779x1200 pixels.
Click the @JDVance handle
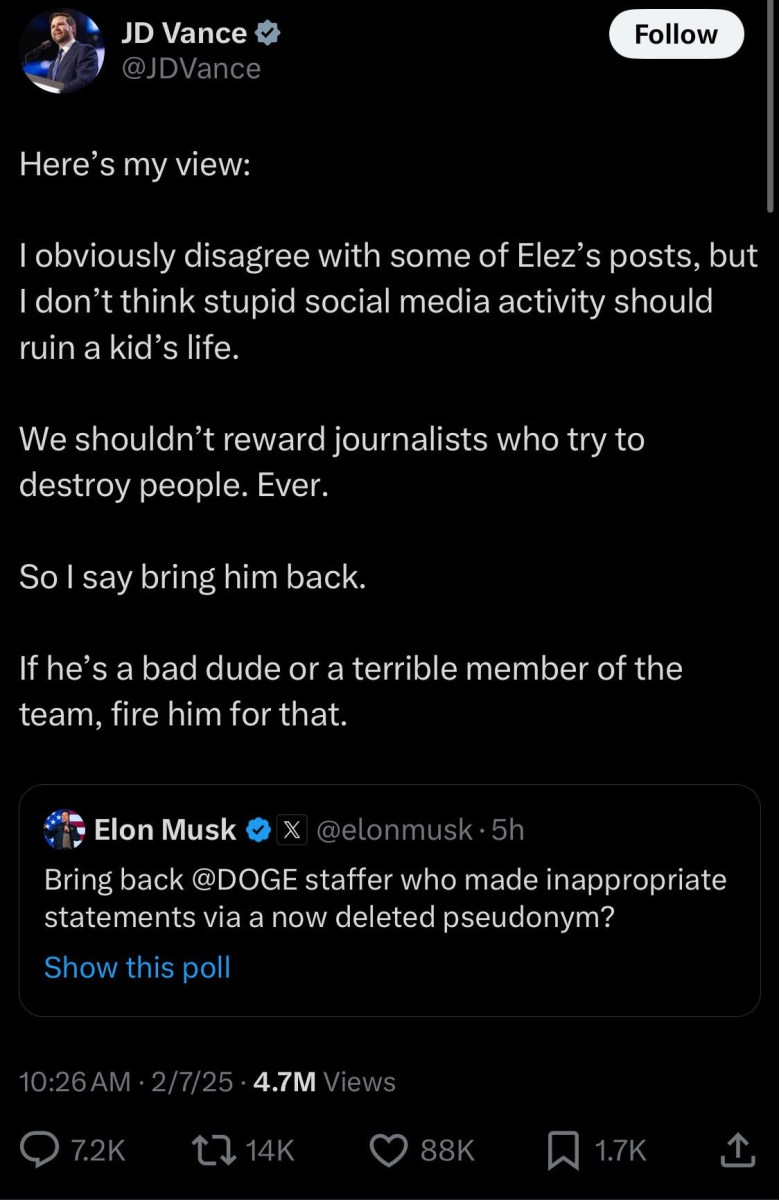click(193, 69)
